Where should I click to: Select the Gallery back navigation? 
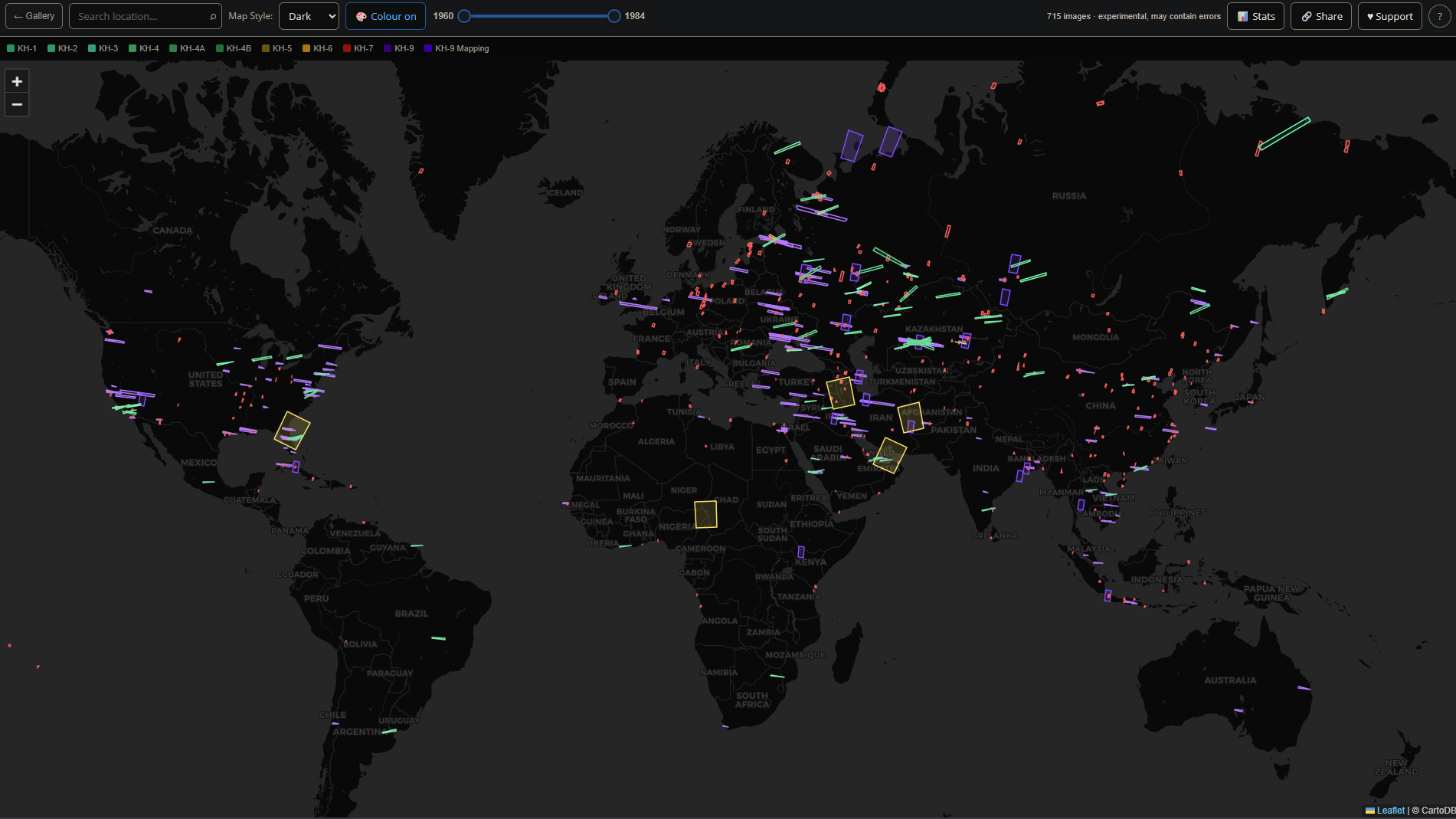coord(34,15)
